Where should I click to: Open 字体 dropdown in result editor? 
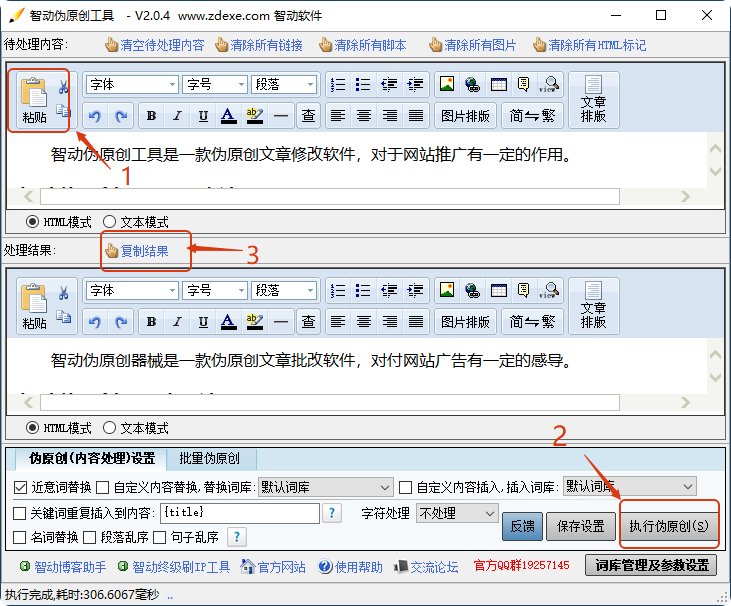[132, 290]
